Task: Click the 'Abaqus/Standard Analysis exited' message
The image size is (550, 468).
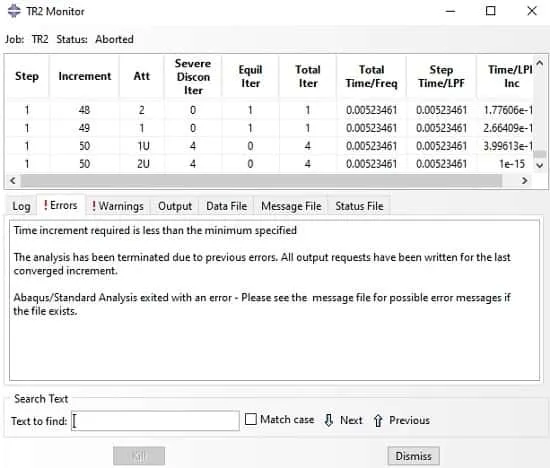Action: (x=262, y=304)
